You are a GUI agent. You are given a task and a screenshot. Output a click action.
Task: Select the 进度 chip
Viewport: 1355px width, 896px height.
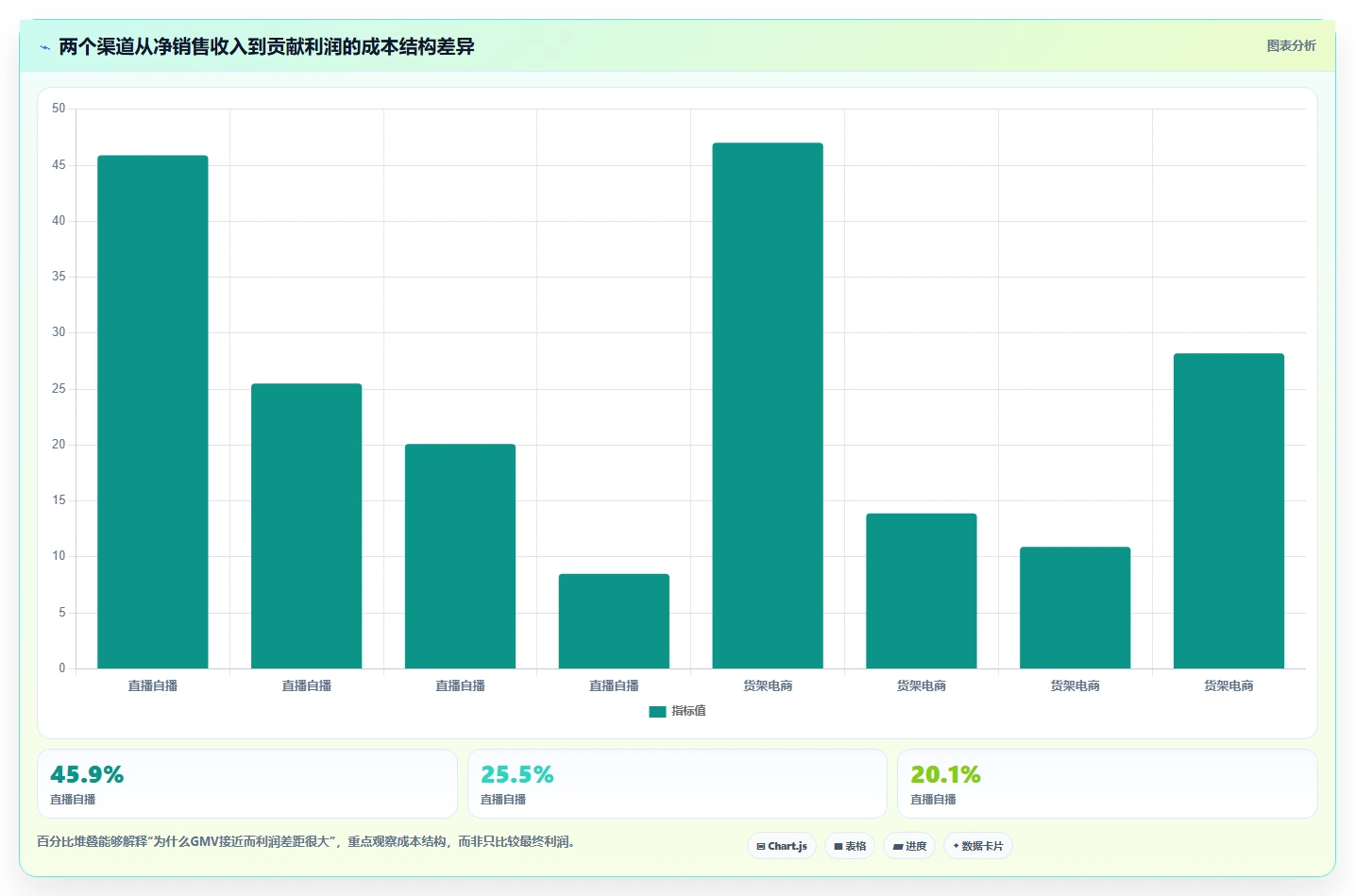(909, 846)
